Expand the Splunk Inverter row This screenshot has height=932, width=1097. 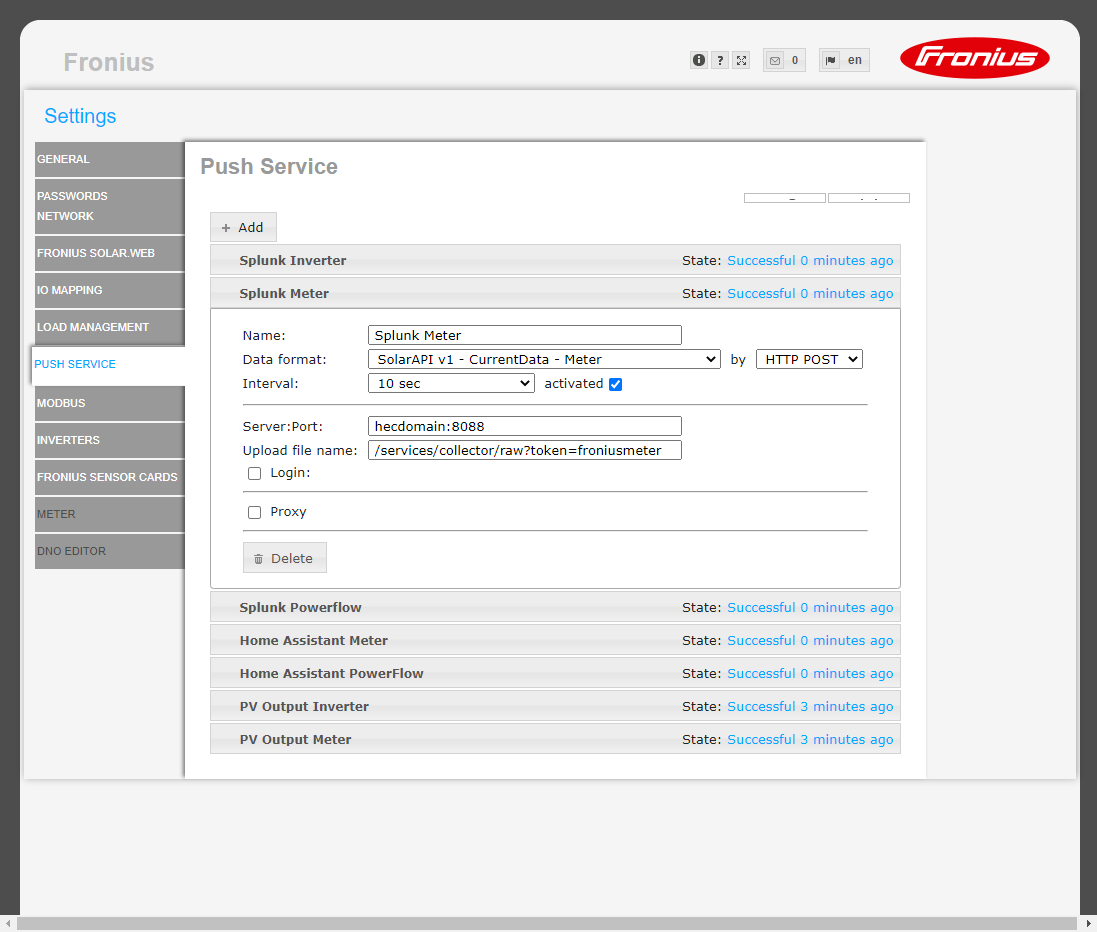click(x=555, y=260)
